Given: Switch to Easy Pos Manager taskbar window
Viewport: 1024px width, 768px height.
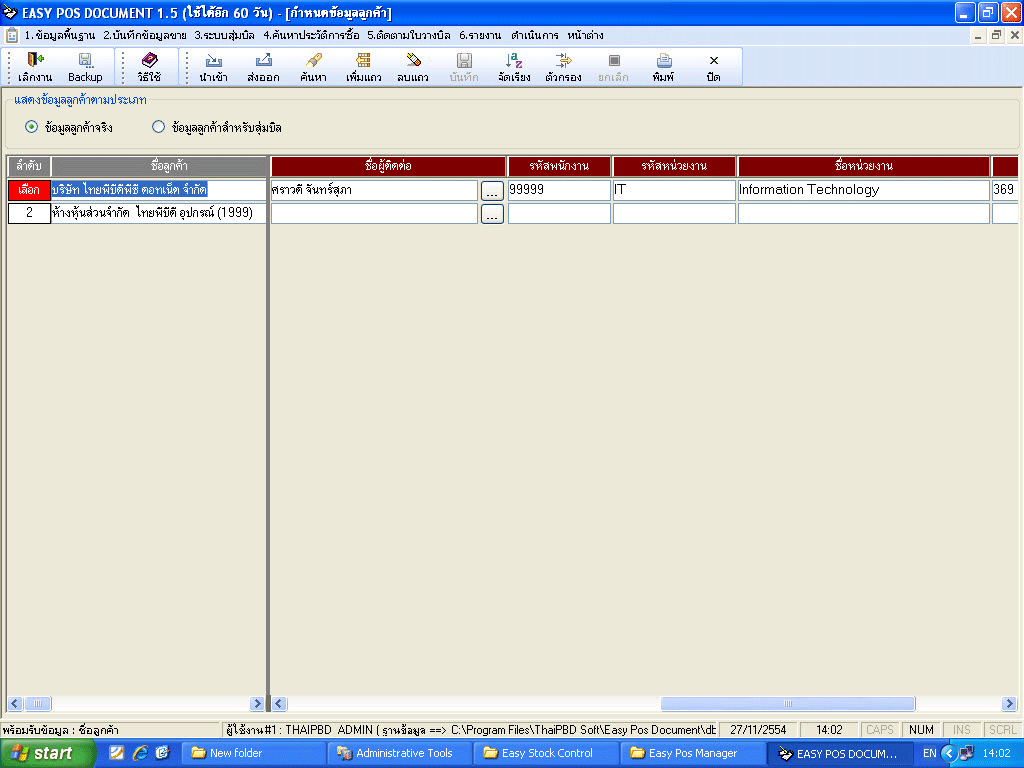Looking at the screenshot, I should 692,753.
